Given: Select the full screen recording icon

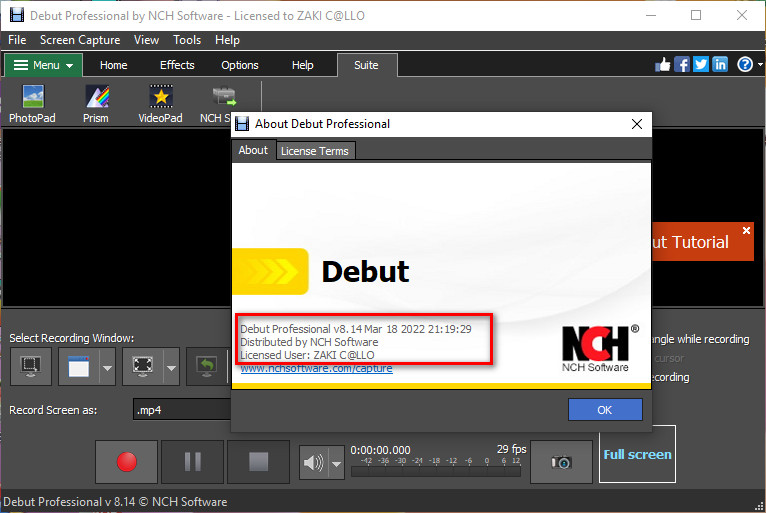Looking at the screenshot, I should pos(143,366).
